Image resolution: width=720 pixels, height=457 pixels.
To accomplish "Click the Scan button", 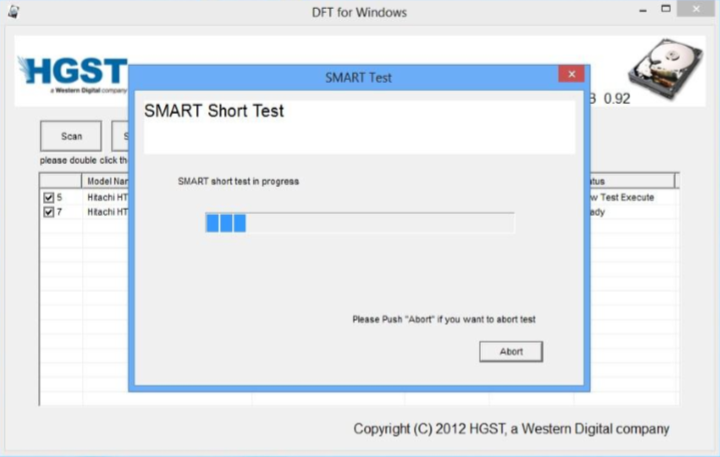I will coord(71,136).
